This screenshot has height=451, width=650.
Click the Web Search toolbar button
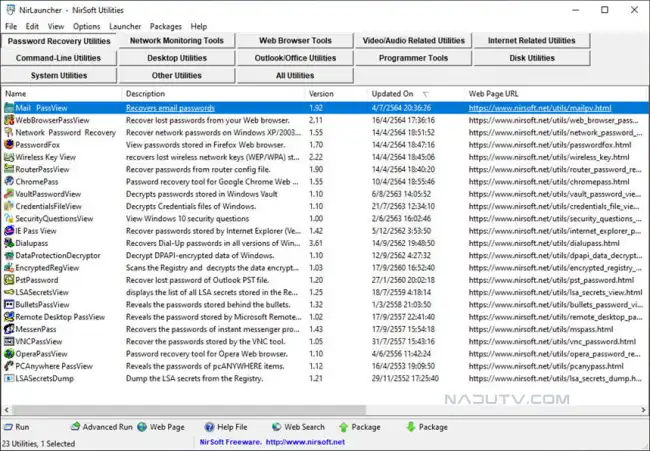click(x=298, y=427)
